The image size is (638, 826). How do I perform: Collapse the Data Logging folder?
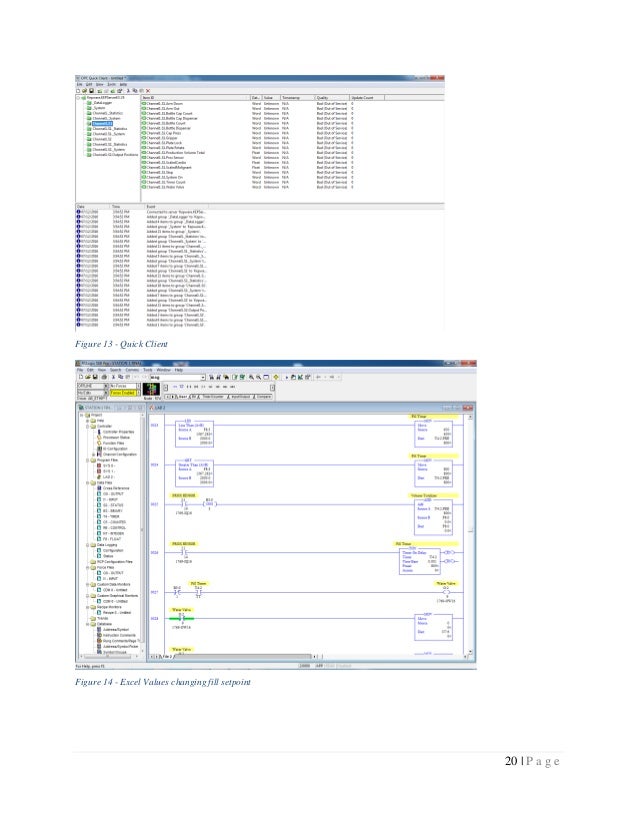point(88,545)
